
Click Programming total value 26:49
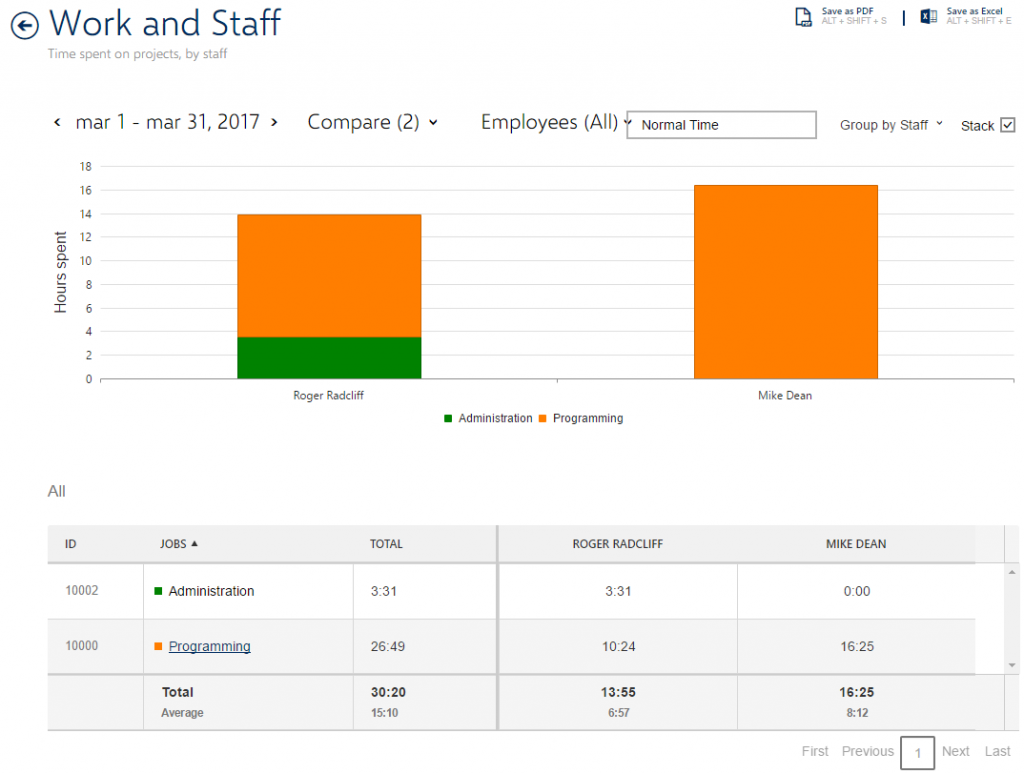[388, 646]
